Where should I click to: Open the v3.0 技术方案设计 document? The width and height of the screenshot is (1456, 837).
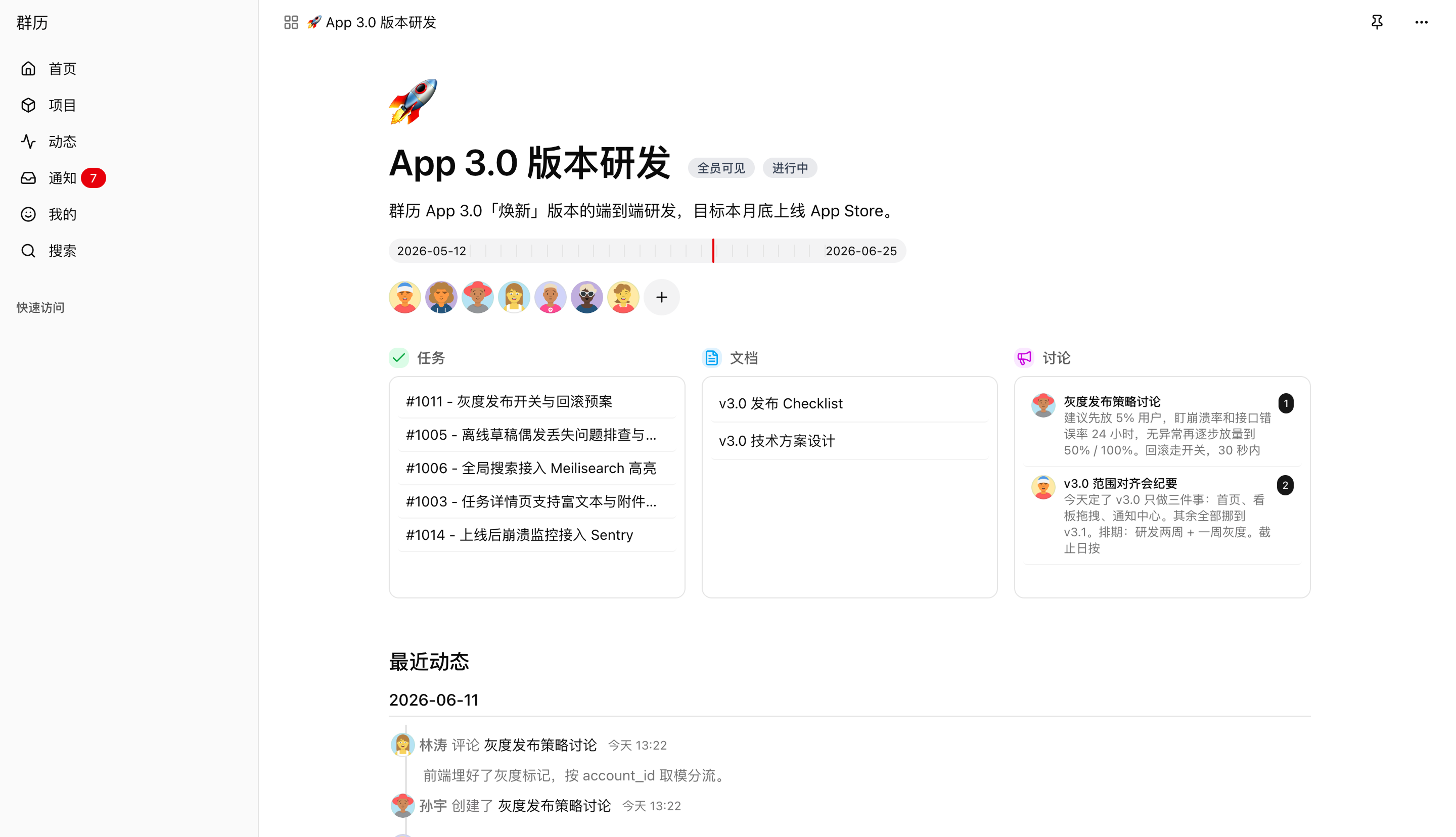tap(849, 441)
